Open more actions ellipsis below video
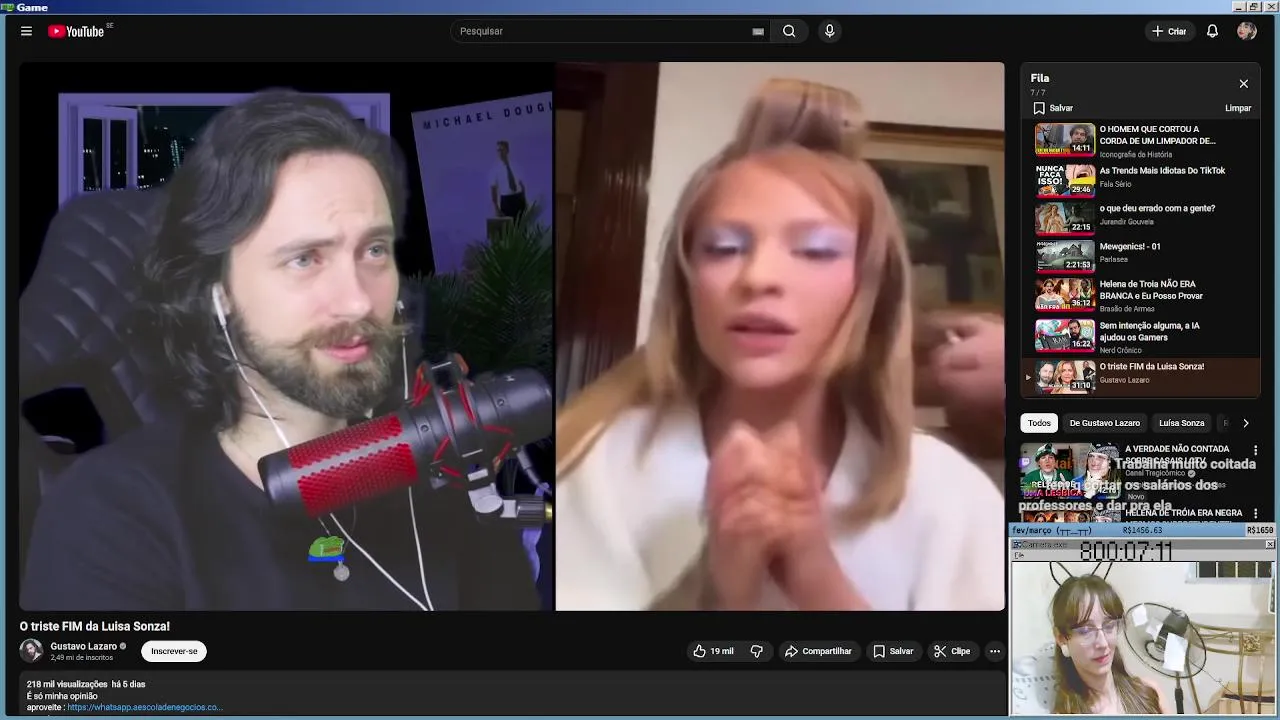 [994, 651]
